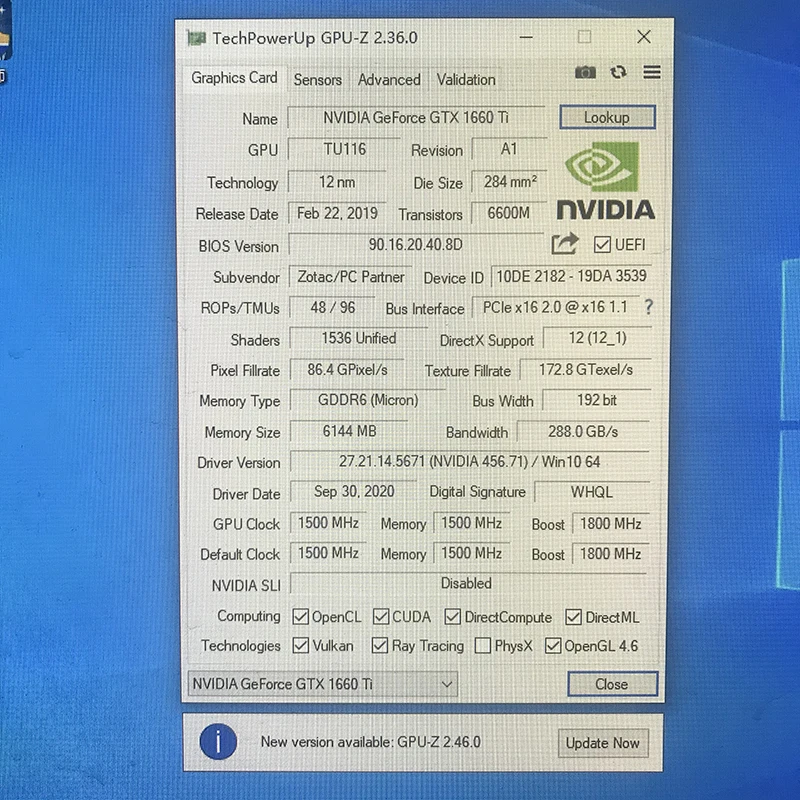800x800 pixels.
Task: Open the GPU selection dropdown
Action: click(323, 684)
